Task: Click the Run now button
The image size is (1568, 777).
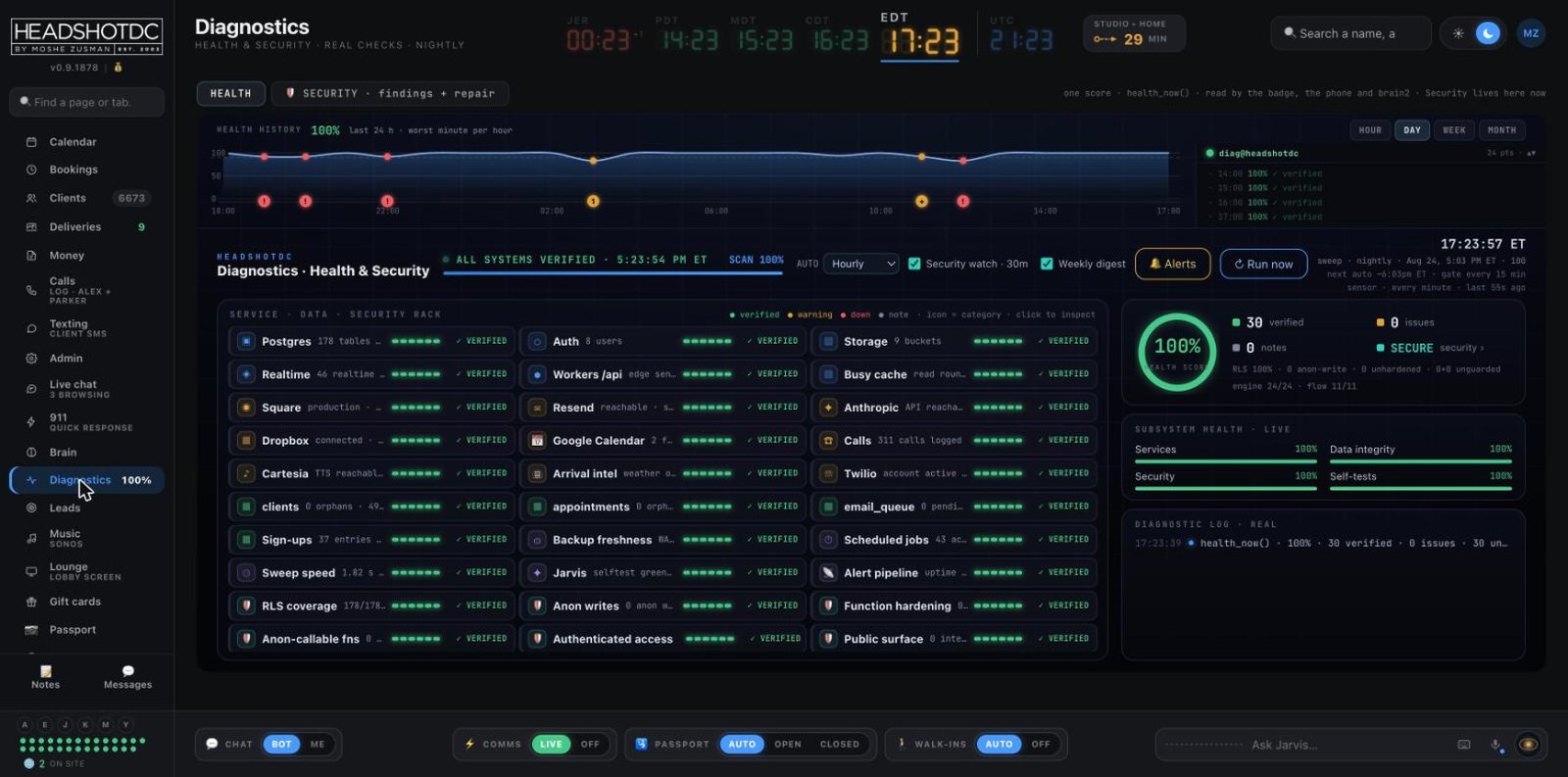Action: coord(1263,264)
